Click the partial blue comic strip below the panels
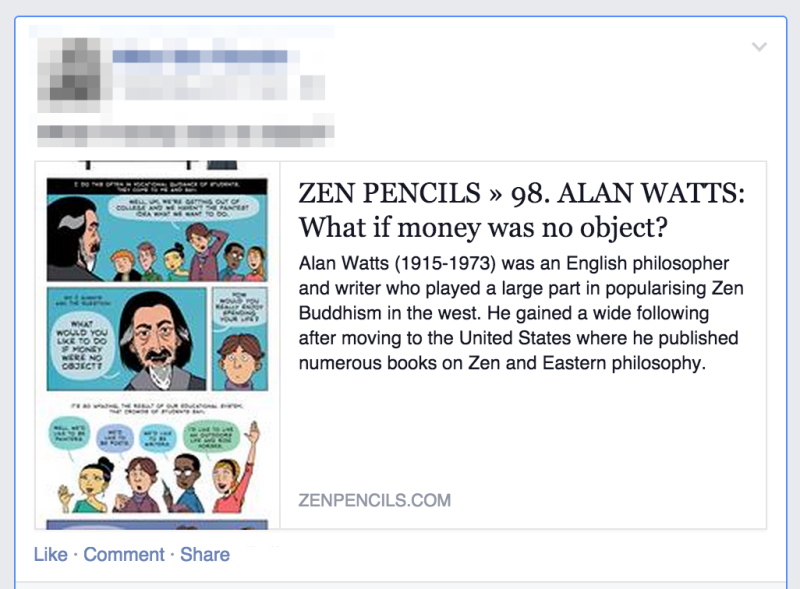 [x=157, y=523]
